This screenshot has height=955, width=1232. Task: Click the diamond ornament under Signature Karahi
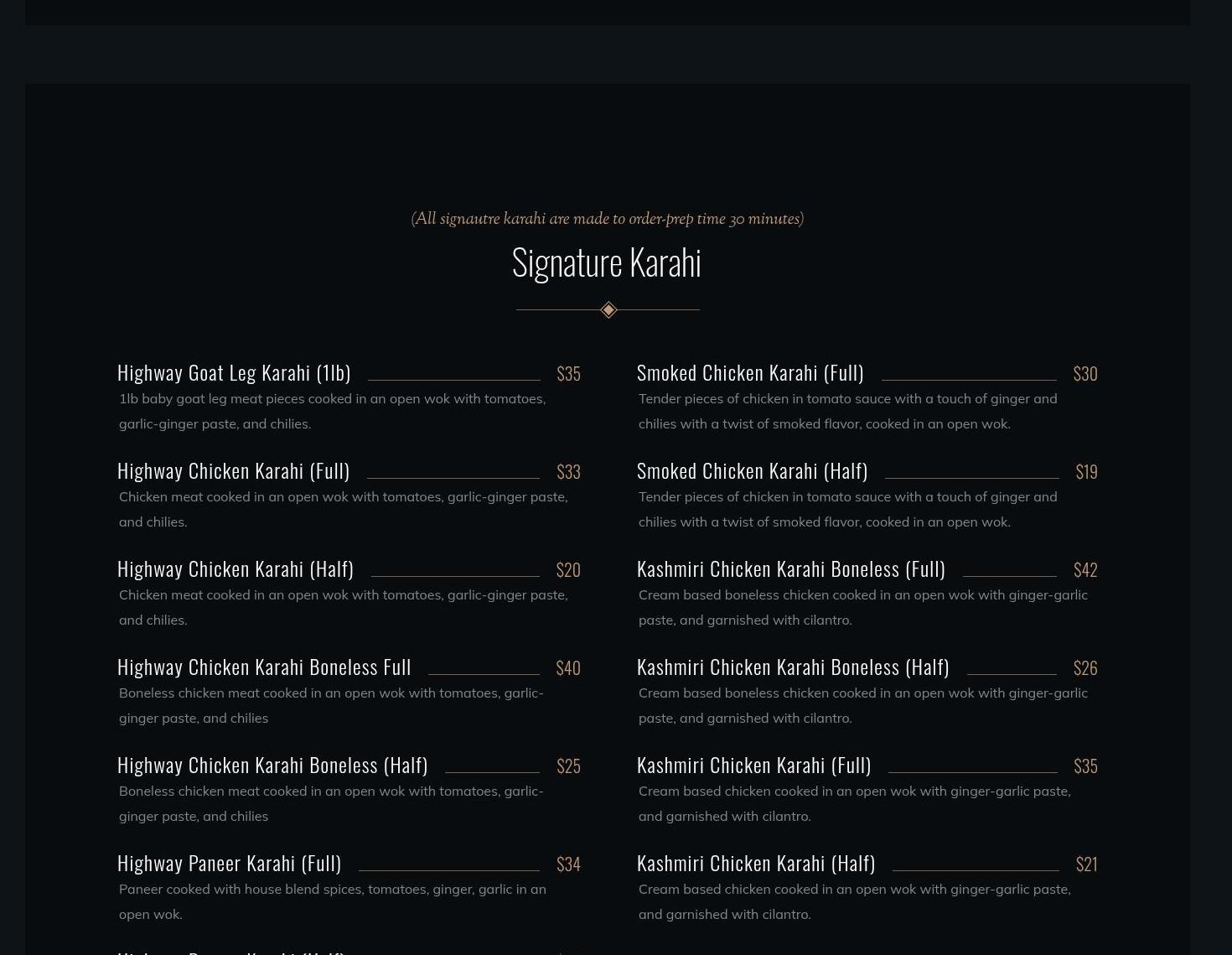coord(608,310)
